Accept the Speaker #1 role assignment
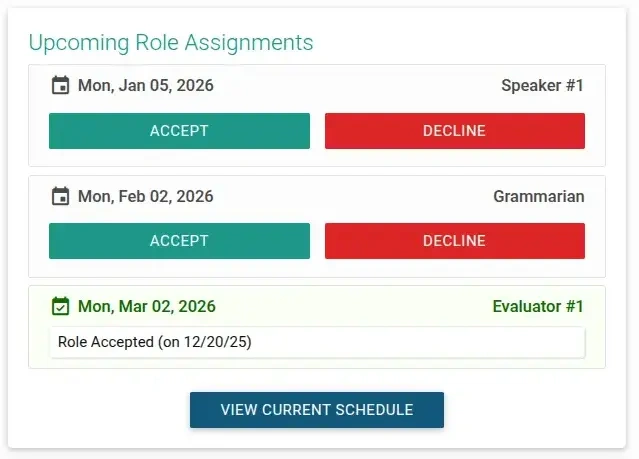The width and height of the screenshot is (639, 459). tap(179, 131)
